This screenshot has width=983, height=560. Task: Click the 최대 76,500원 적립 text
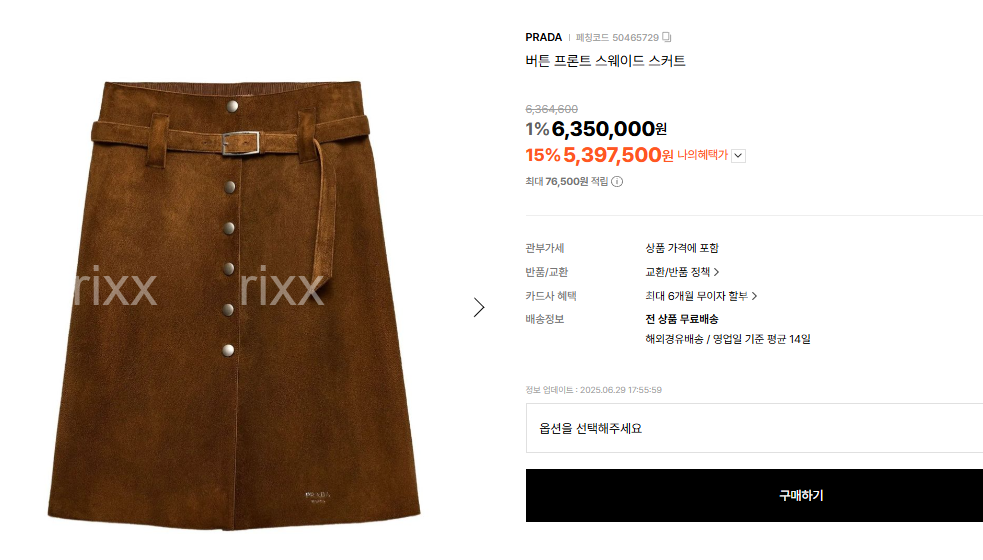coord(567,182)
